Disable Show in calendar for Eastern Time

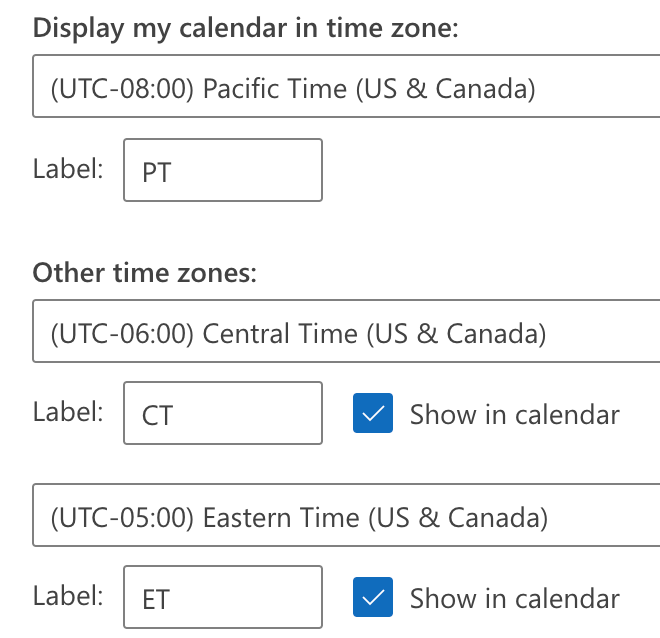click(x=373, y=598)
